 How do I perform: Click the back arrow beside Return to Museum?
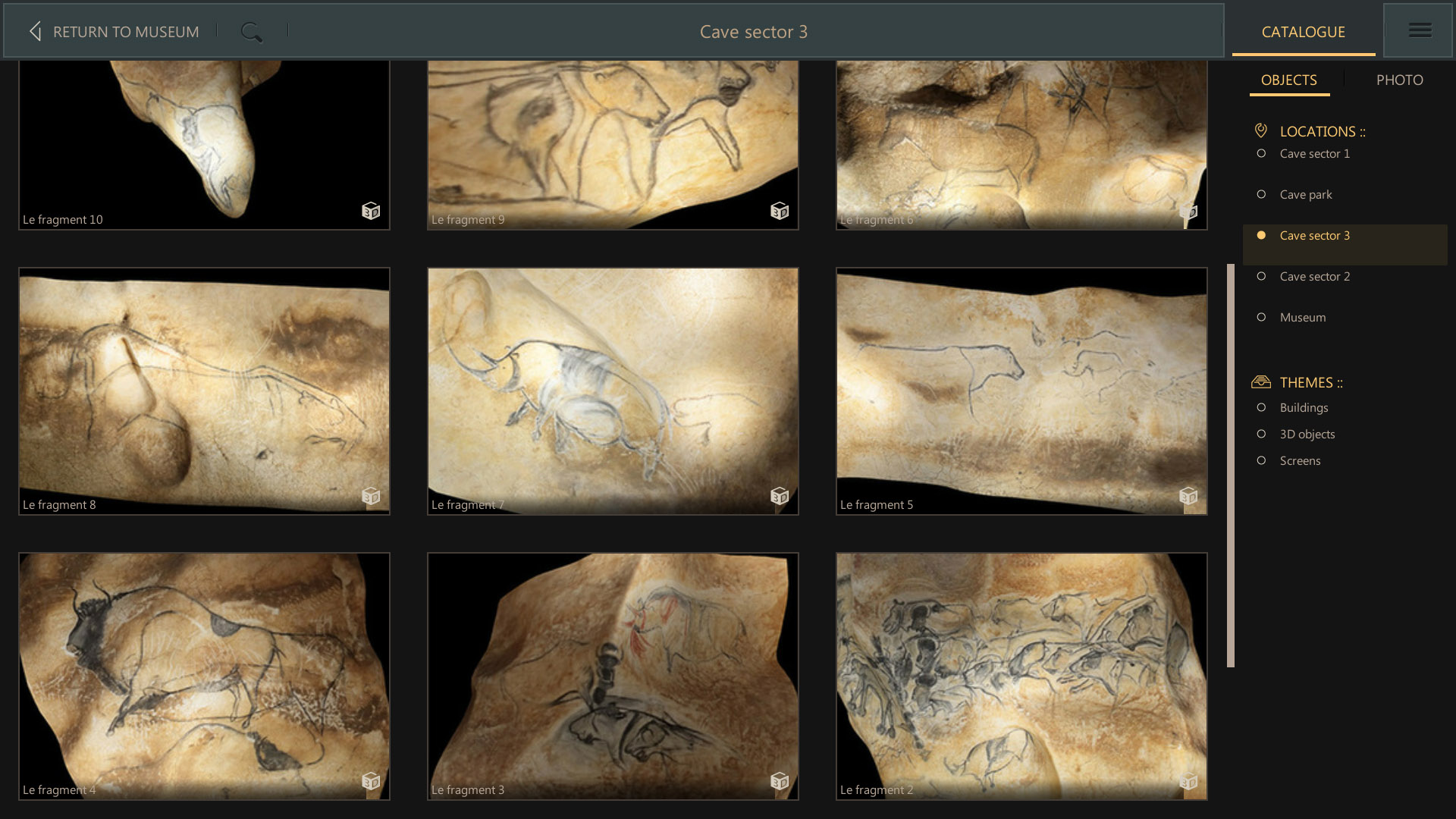click(x=35, y=31)
